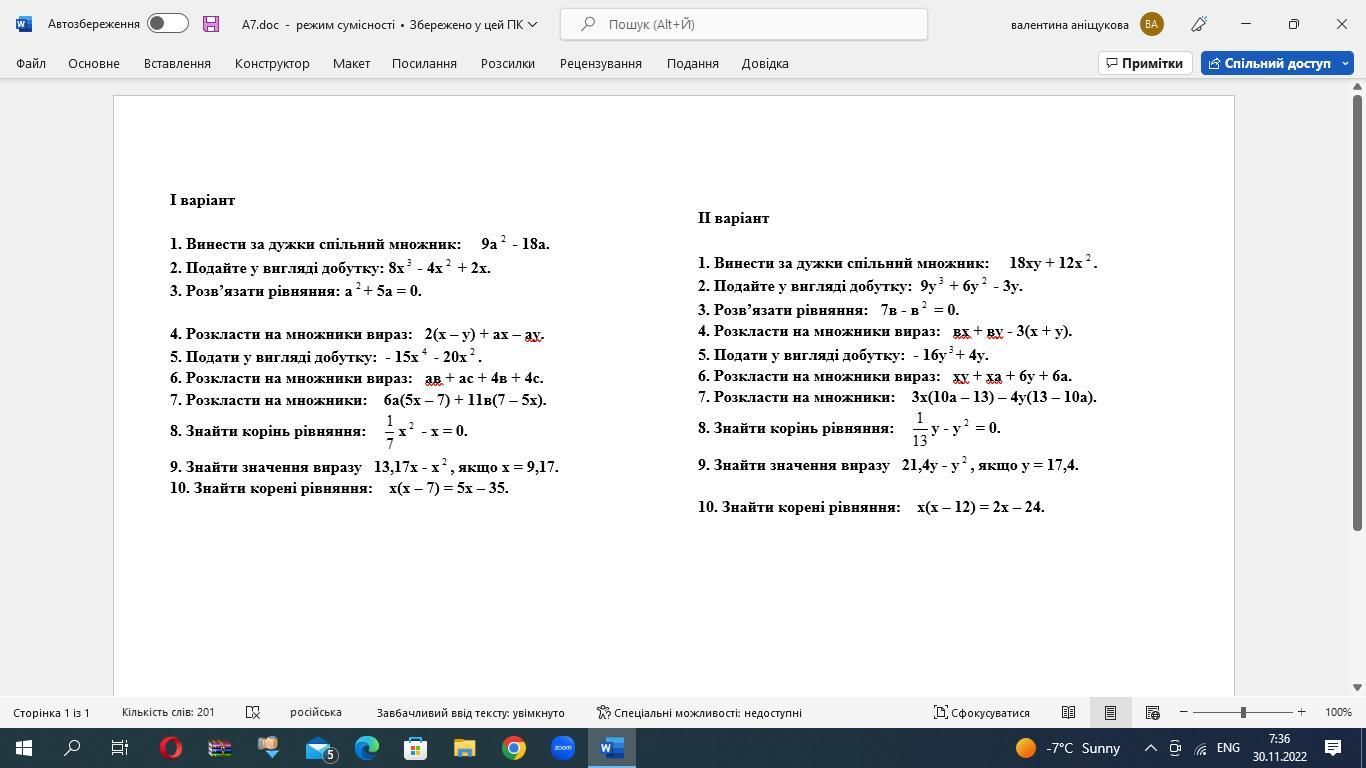
Task: Click the zoom out minus button
Action: [1184, 712]
